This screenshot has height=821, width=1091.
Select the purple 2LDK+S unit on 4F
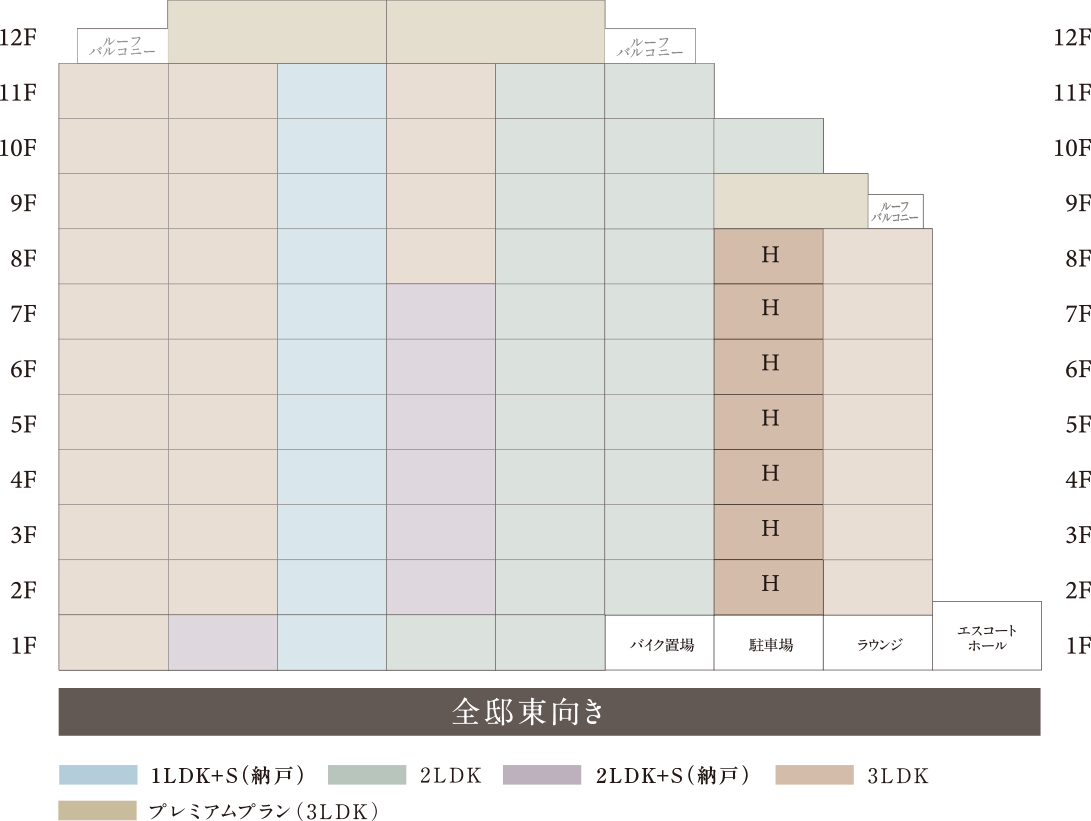click(x=441, y=477)
